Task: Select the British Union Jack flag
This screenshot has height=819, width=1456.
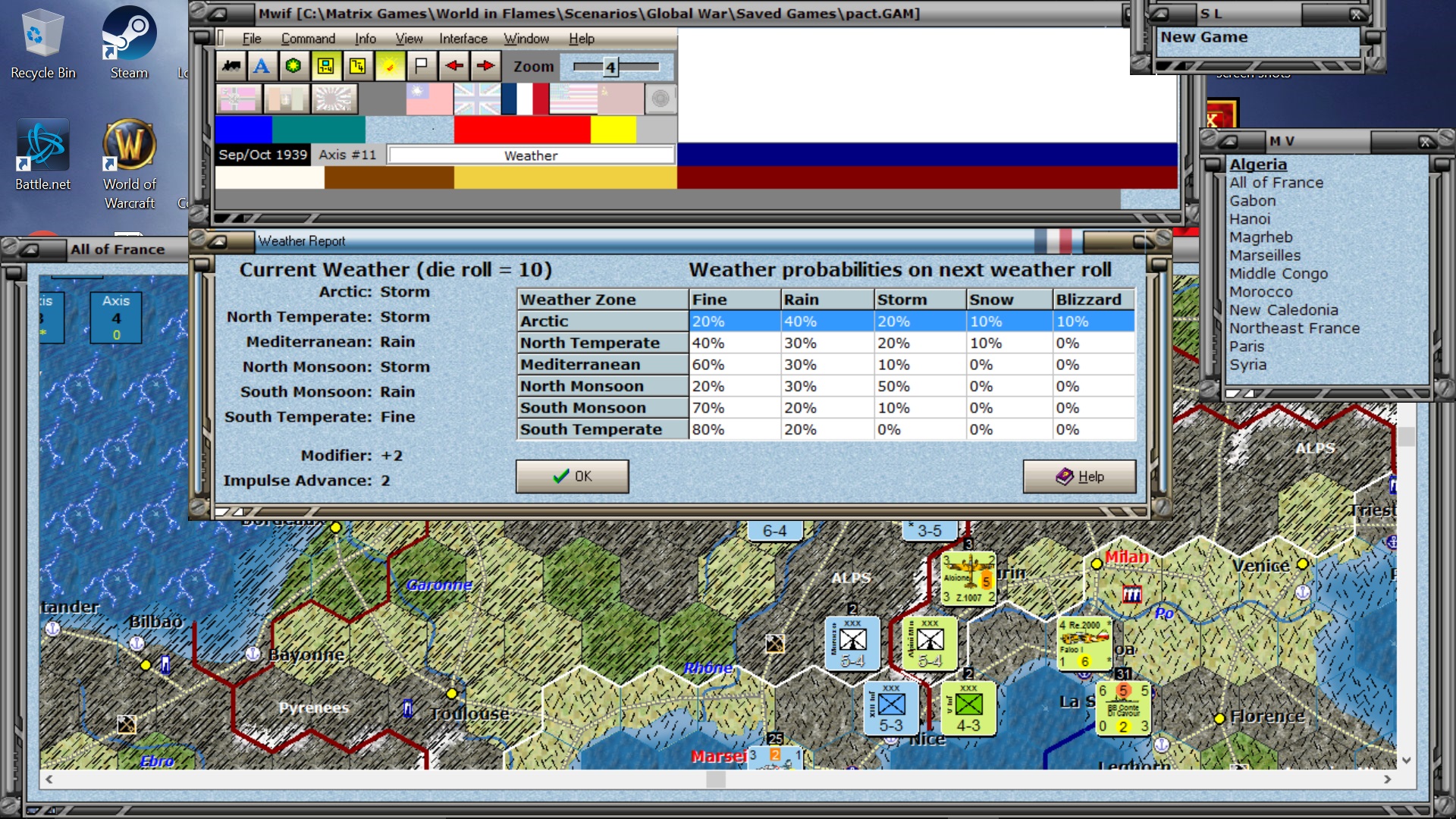Action: [477, 99]
